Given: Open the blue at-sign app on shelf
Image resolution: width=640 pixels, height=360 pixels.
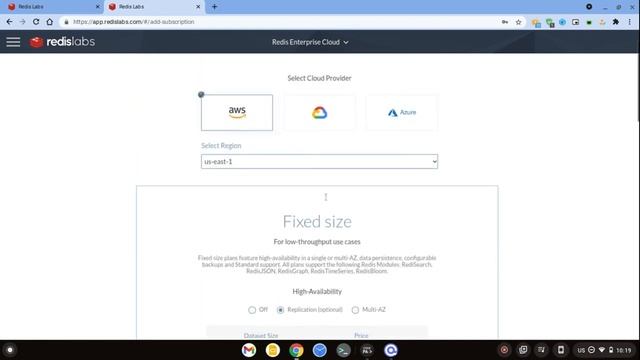Looking at the screenshot, I should tap(391, 350).
